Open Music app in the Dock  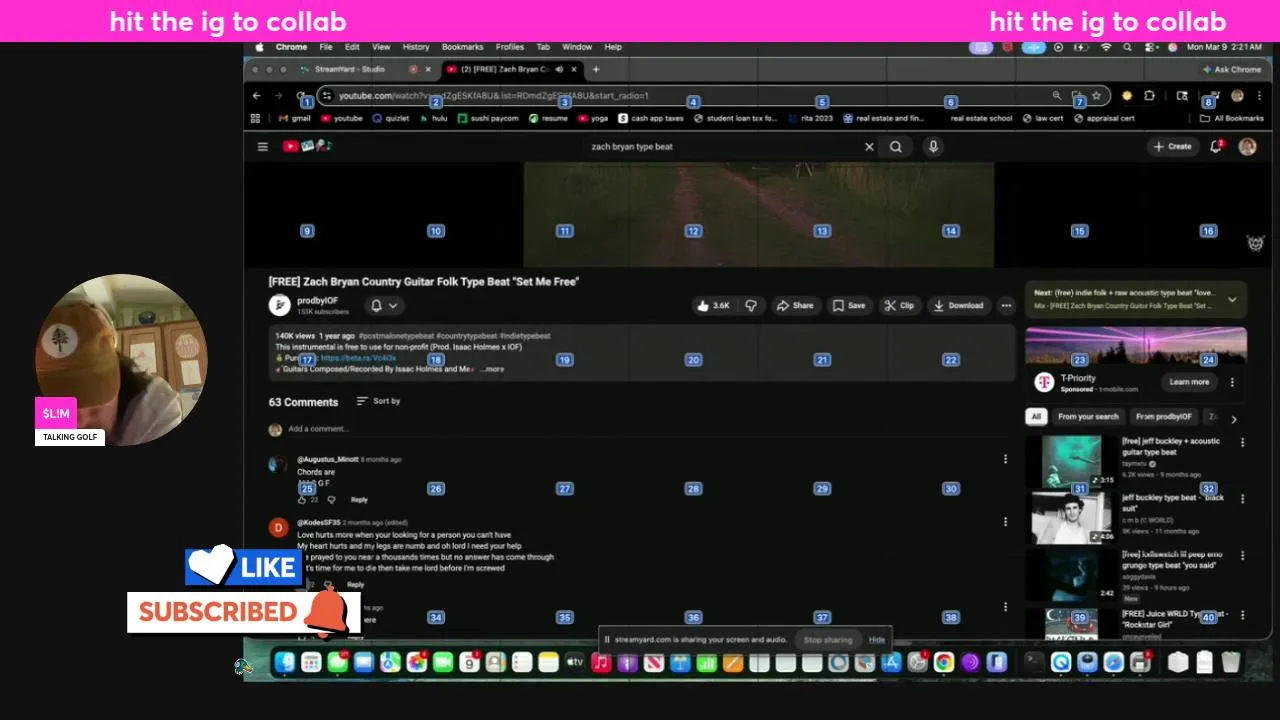[601, 662]
